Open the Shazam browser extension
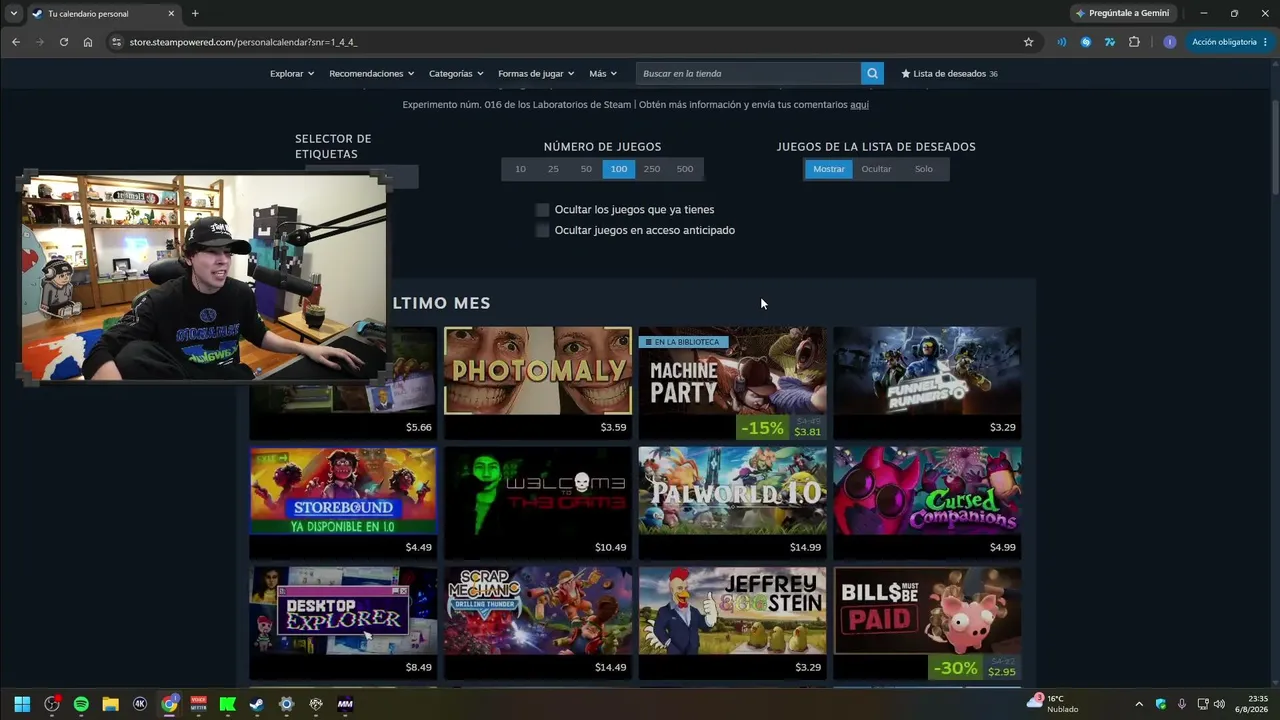Viewport: 1280px width, 720px height. coord(1086,42)
